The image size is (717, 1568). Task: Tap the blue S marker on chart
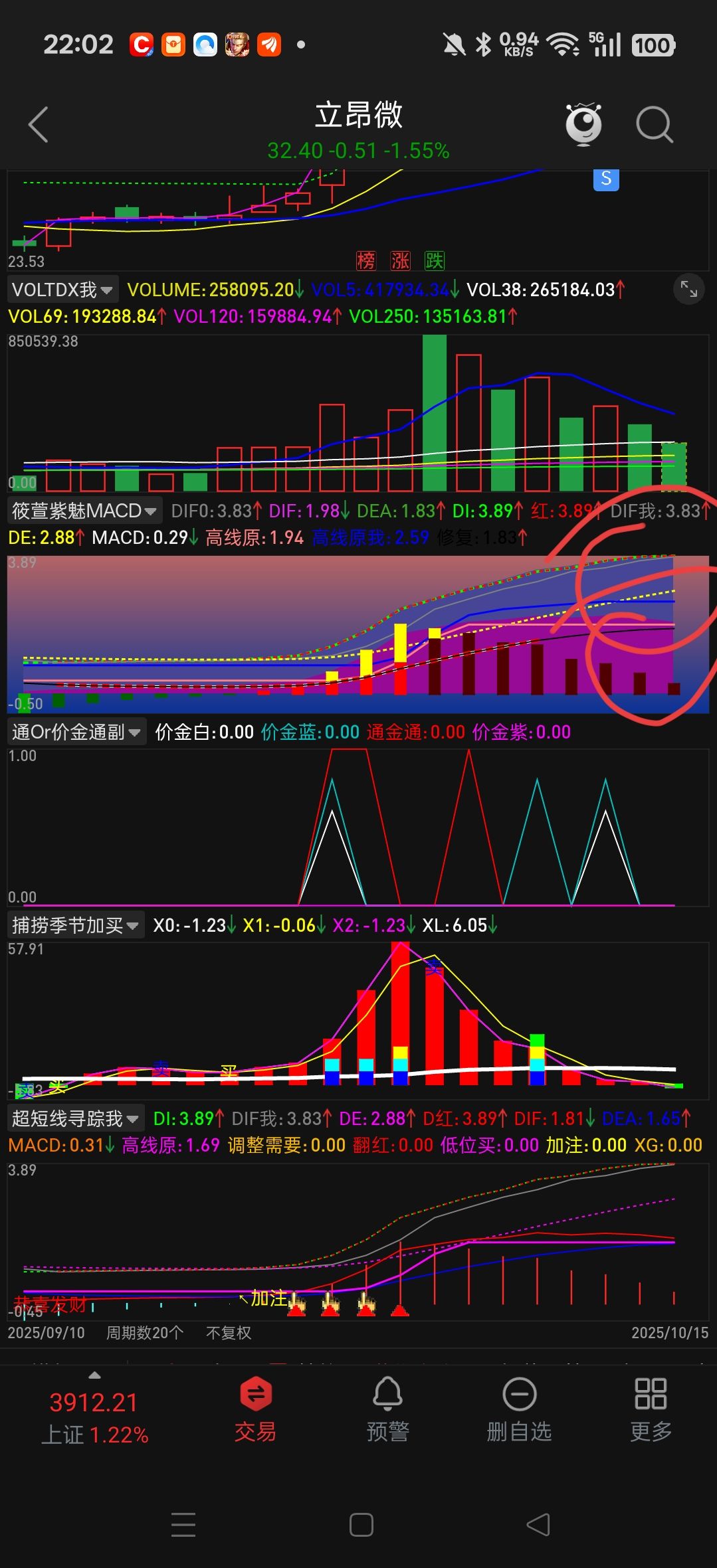606,179
